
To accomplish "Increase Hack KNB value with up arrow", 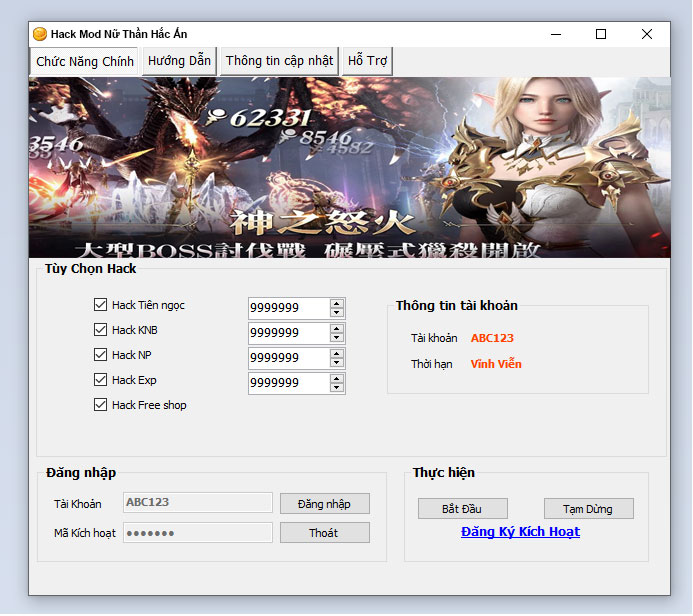I will (x=337, y=329).
